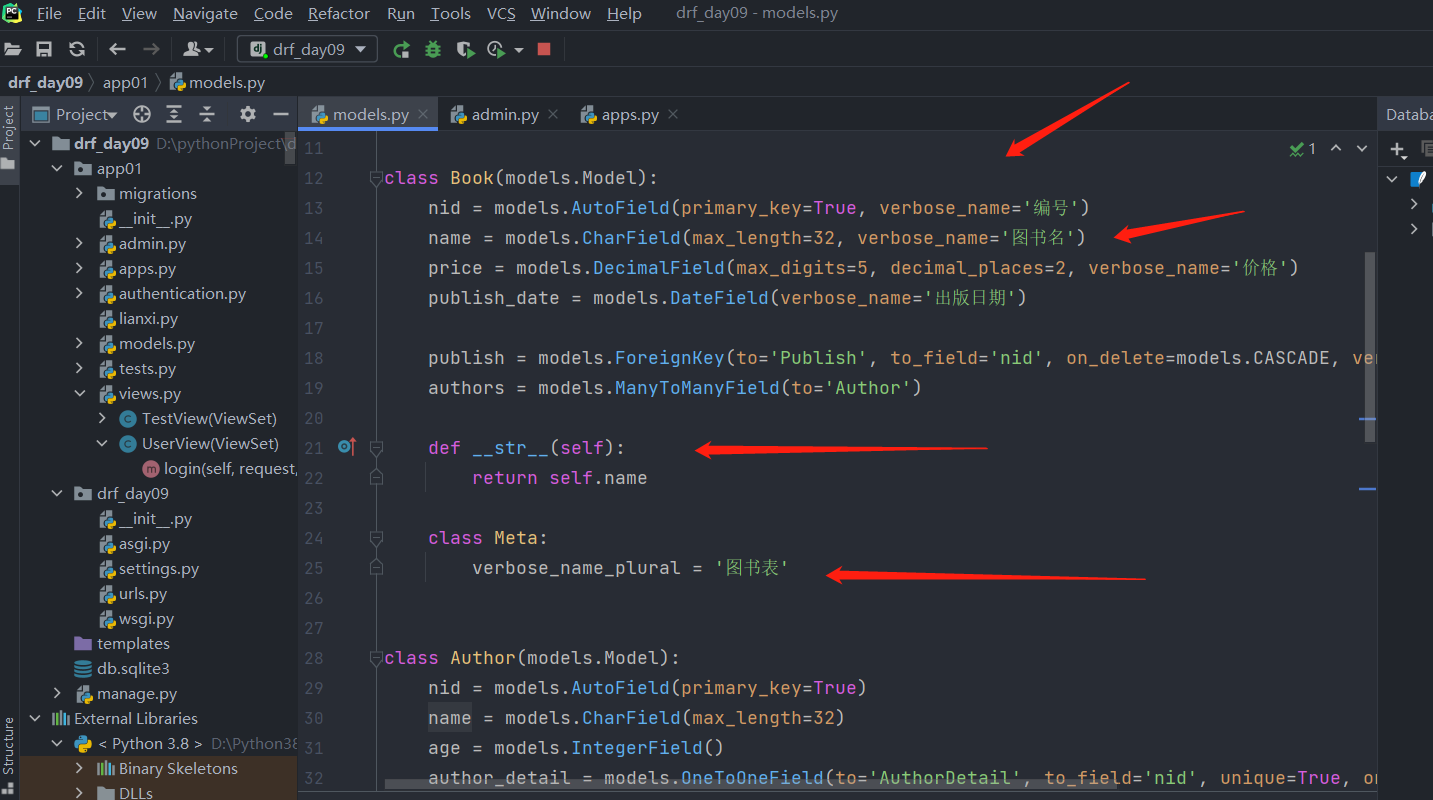Close the admin.py editor tab
Screen dimensions: 1433x800
553,114
